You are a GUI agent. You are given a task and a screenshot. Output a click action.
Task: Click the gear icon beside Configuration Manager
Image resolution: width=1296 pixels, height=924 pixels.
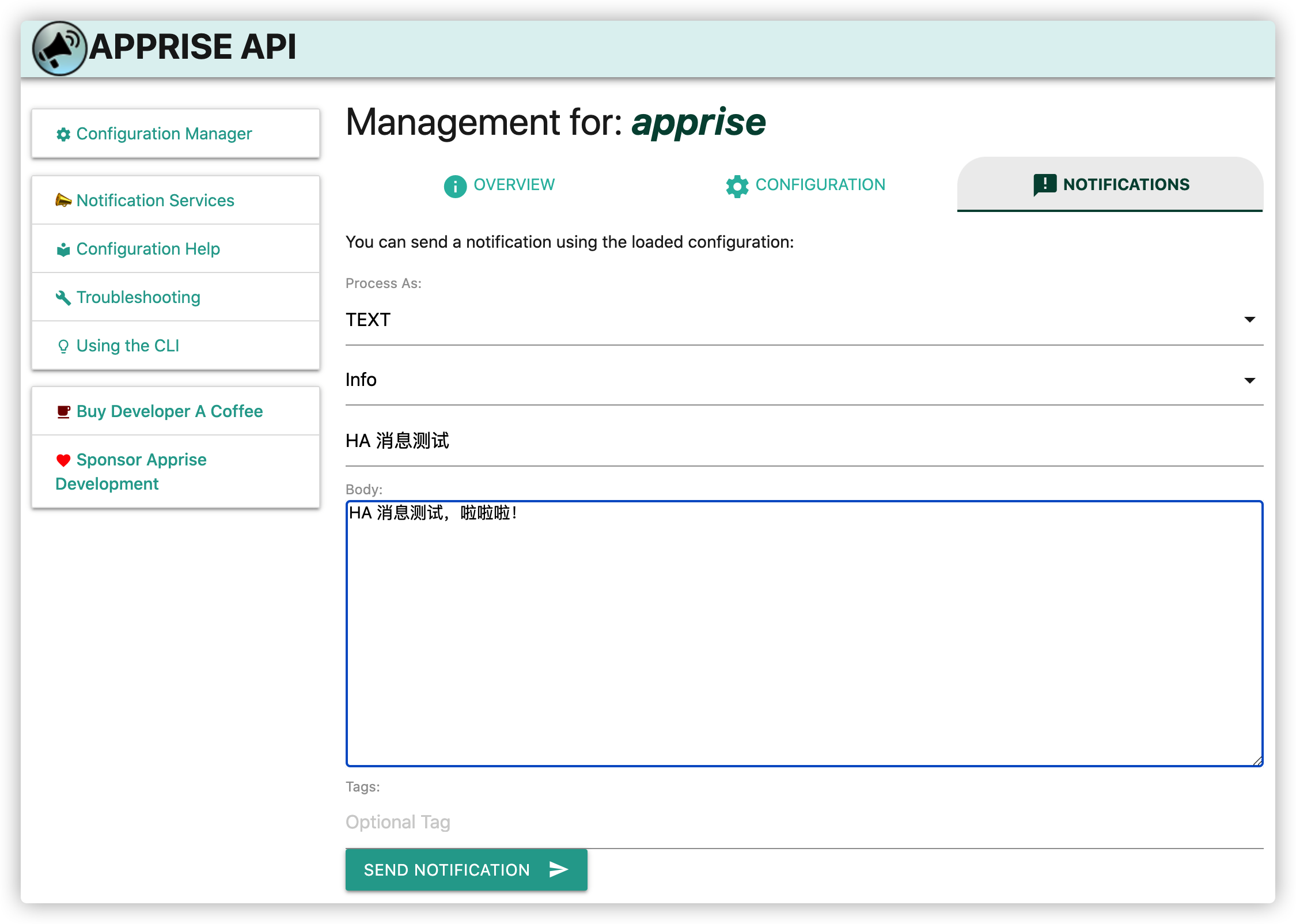coord(63,134)
